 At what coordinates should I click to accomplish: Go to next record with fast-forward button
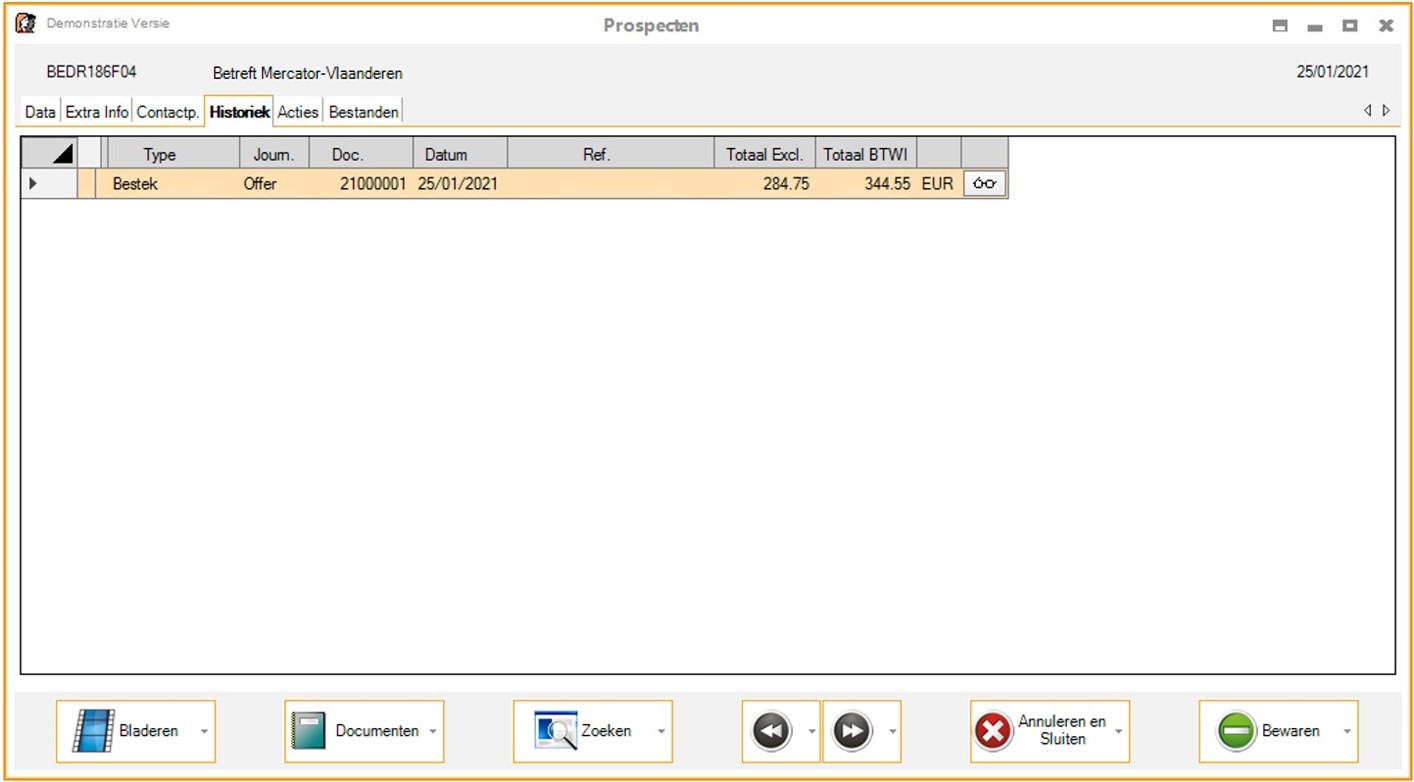point(851,731)
